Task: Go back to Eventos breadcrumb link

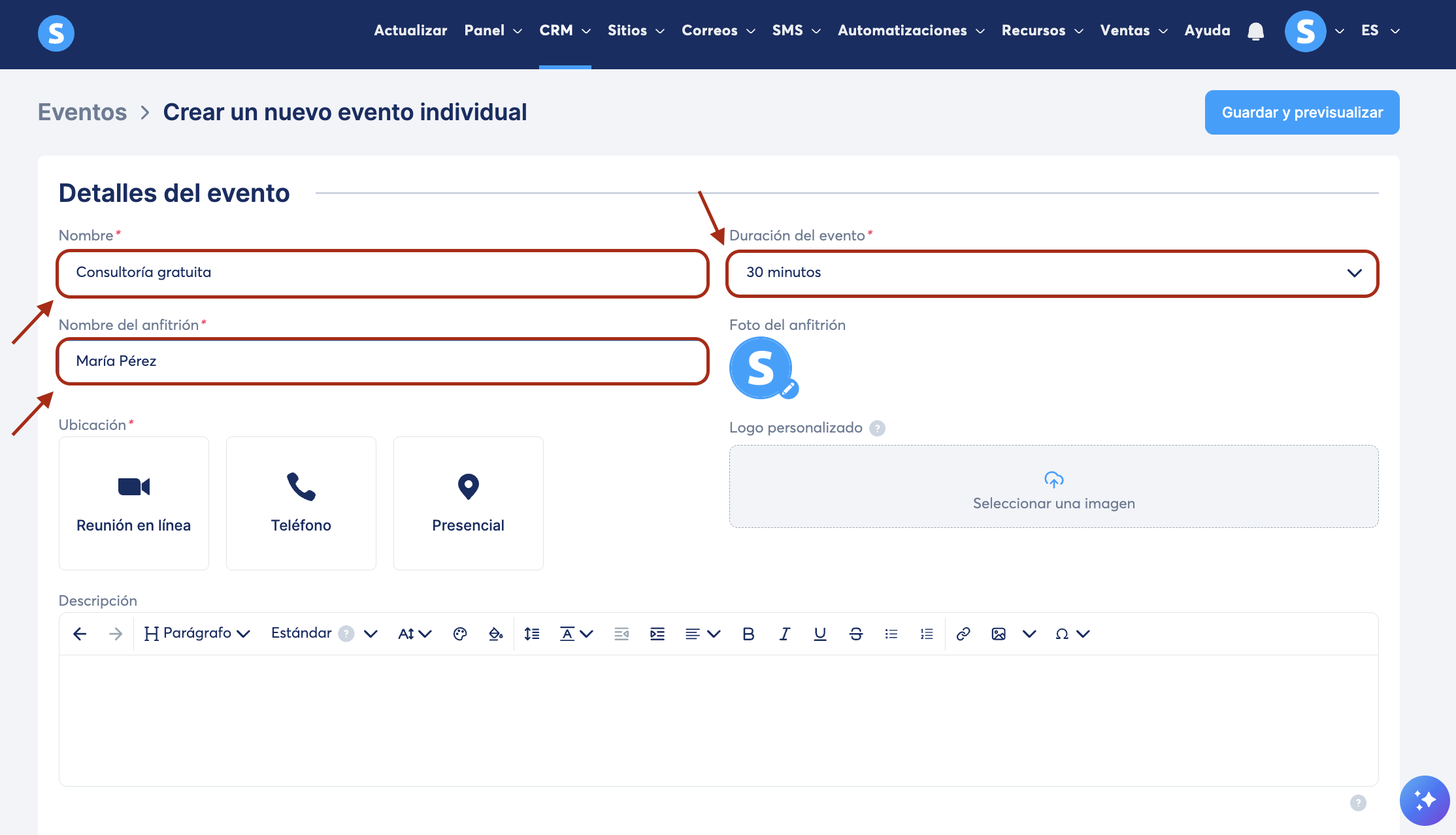Action: point(82,112)
